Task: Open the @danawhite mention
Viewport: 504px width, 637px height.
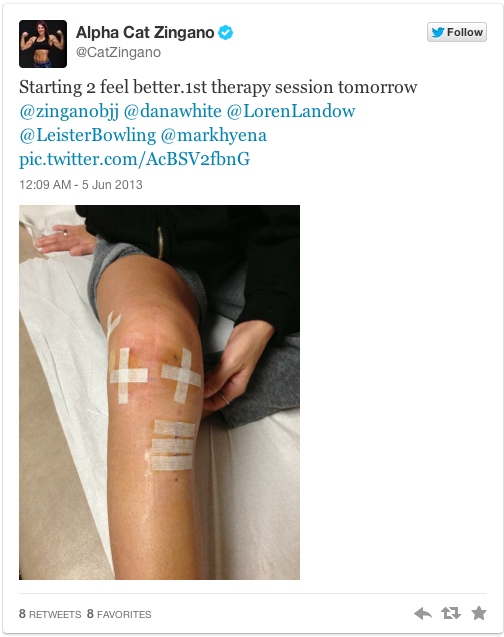Action: click(173, 111)
